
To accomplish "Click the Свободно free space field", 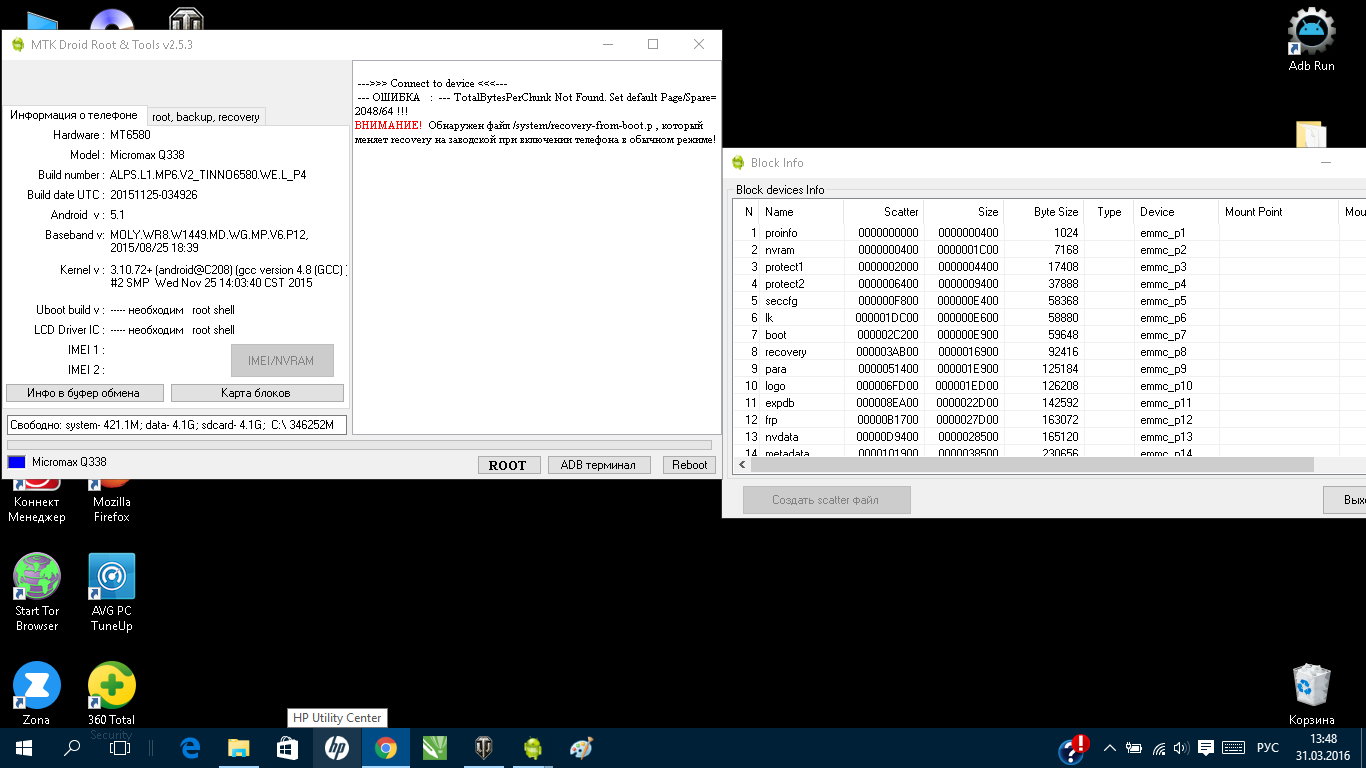I will [x=177, y=425].
